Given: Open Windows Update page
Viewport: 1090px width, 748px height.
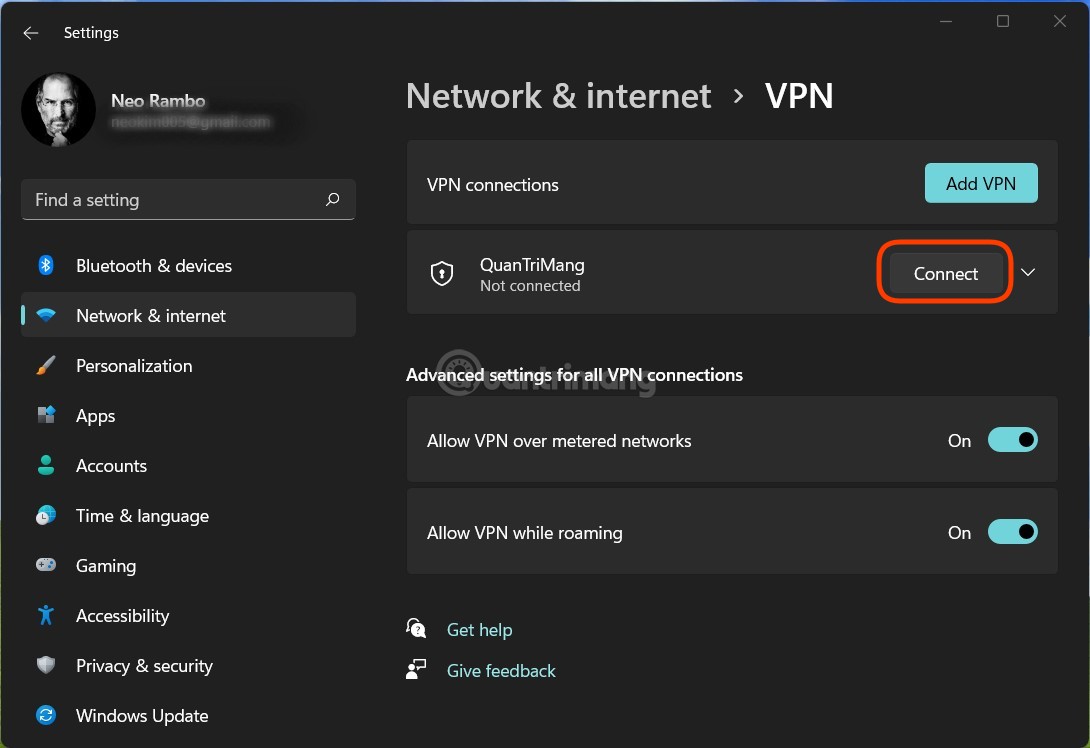Looking at the screenshot, I should [x=188, y=716].
